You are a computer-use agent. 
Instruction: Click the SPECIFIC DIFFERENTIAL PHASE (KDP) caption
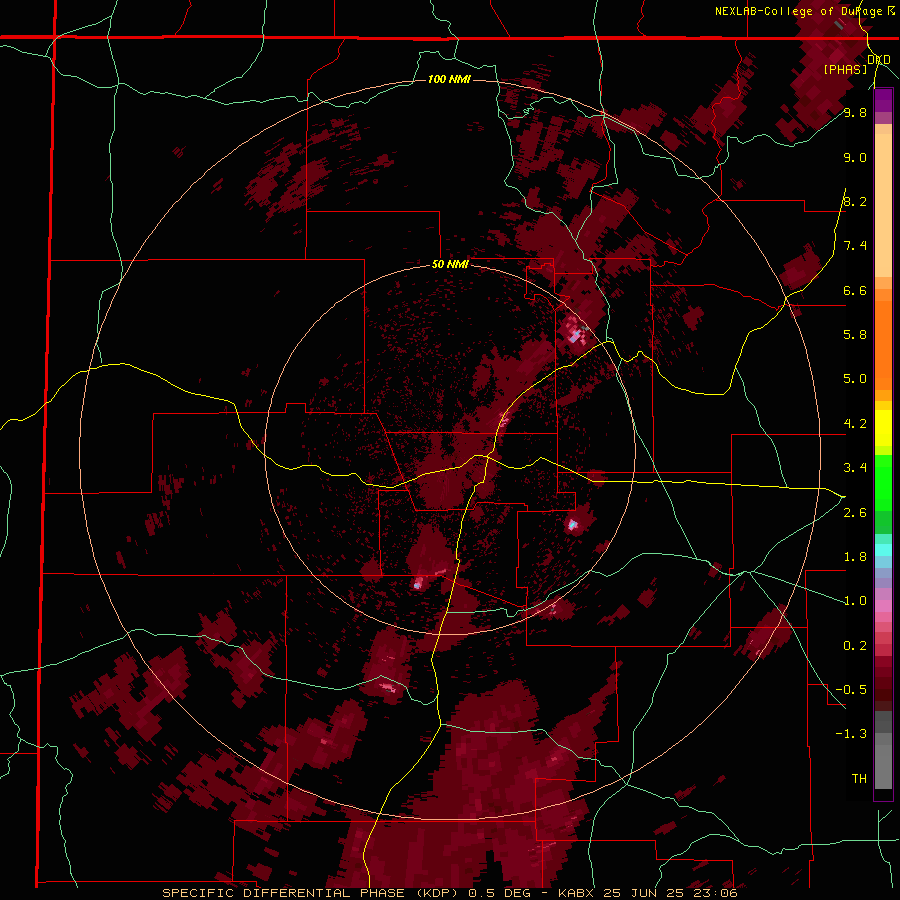click(x=312, y=893)
